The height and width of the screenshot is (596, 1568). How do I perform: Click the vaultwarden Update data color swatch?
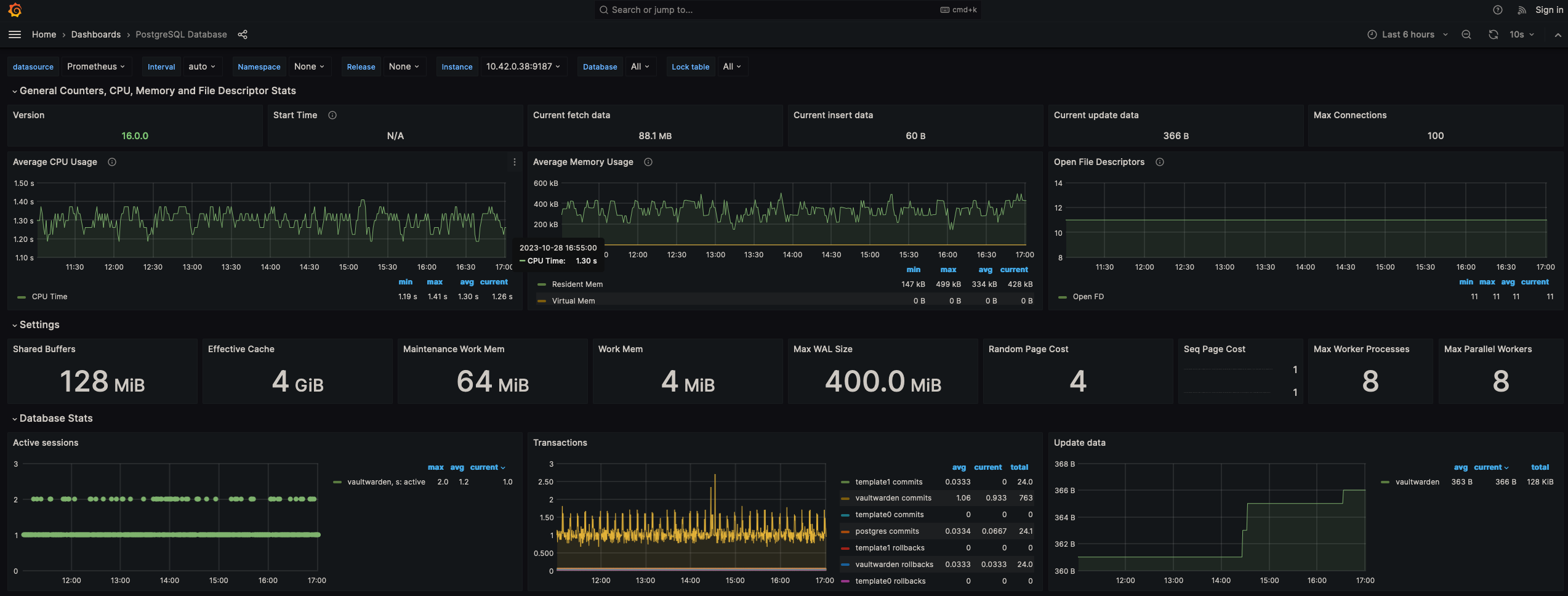point(1385,482)
